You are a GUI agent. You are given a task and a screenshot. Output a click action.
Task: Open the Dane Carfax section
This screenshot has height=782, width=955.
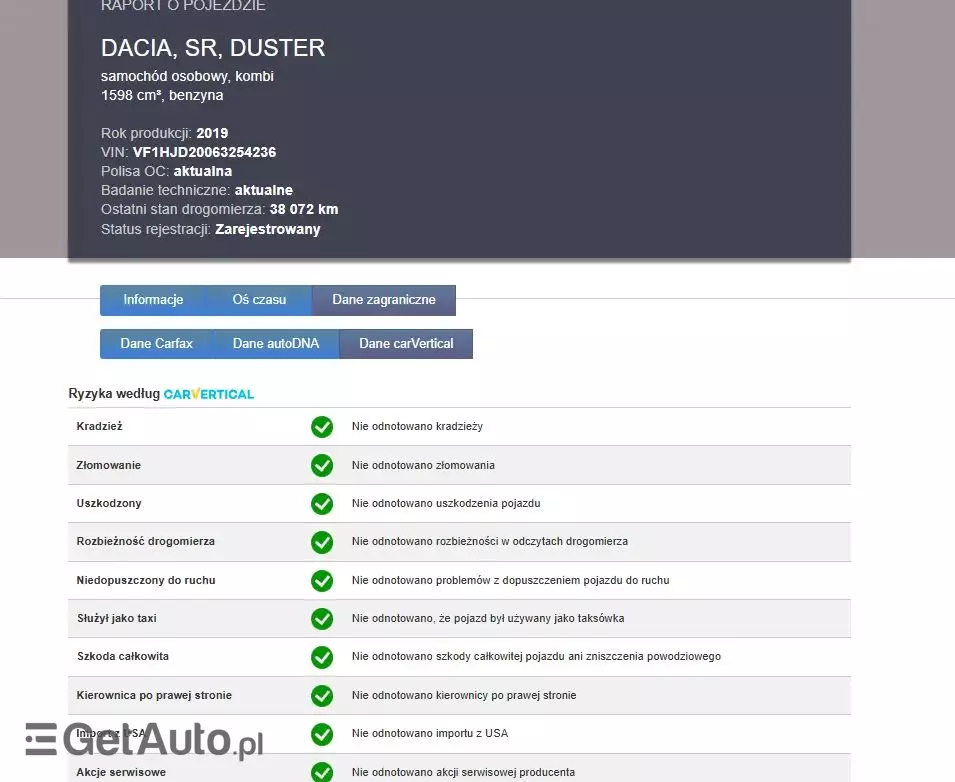point(157,343)
